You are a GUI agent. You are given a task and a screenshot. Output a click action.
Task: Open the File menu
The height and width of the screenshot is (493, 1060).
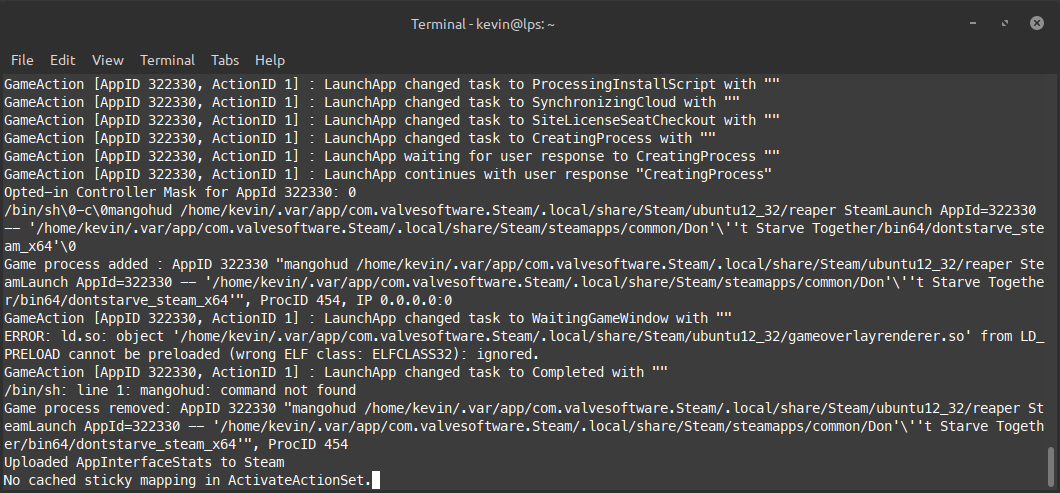(x=22, y=60)
